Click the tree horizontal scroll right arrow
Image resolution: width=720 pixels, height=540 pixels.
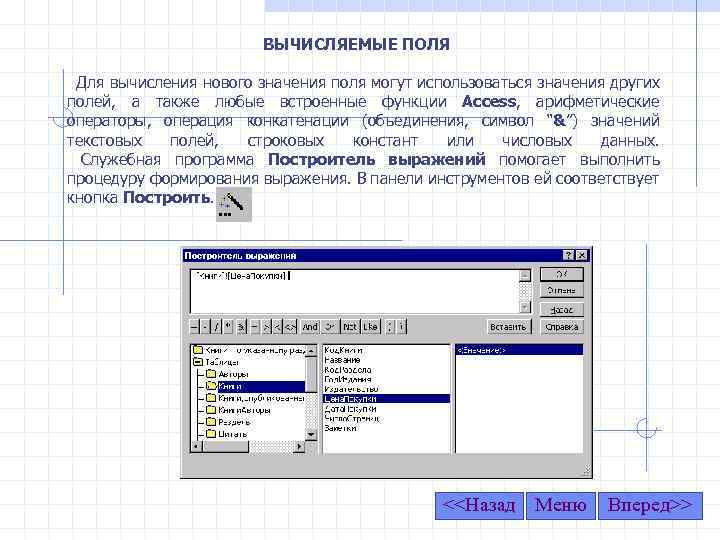pyautogui.click(x=299, y=446)
